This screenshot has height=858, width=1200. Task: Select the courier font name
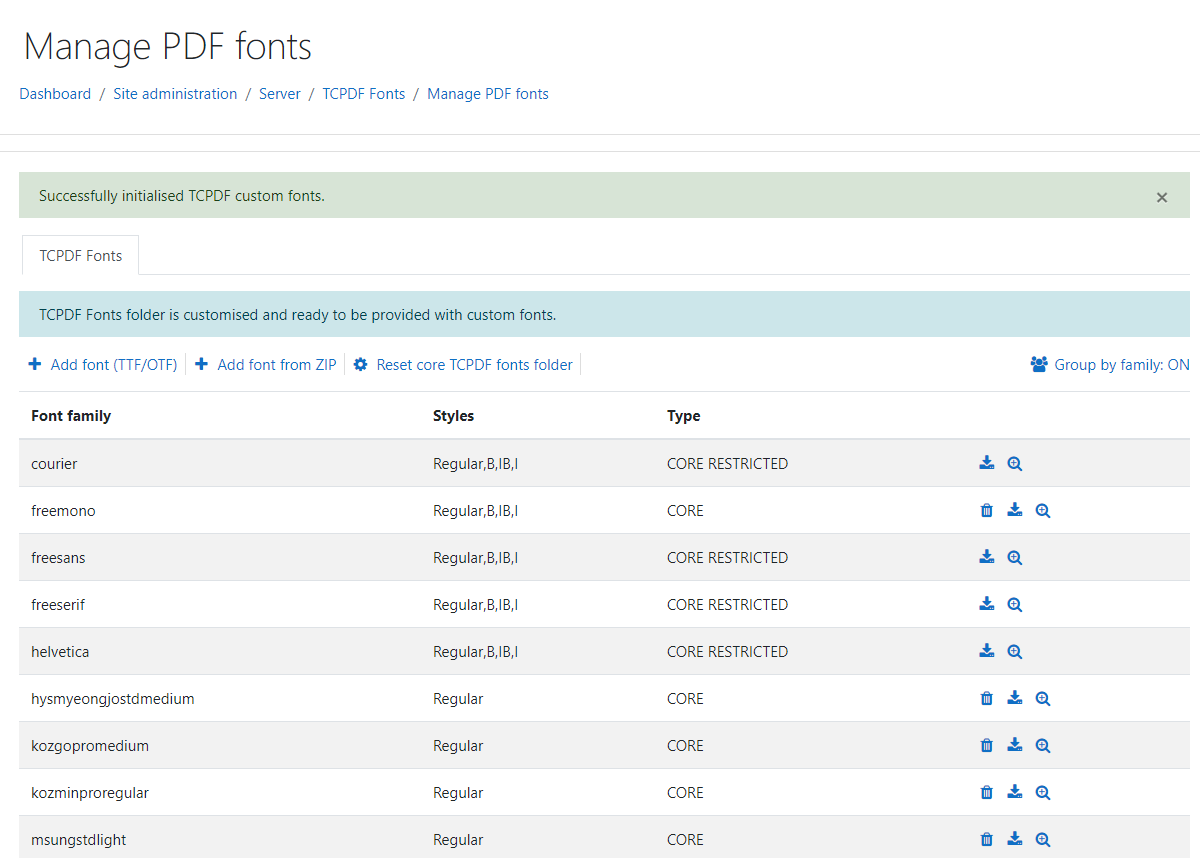click(54, 464)
